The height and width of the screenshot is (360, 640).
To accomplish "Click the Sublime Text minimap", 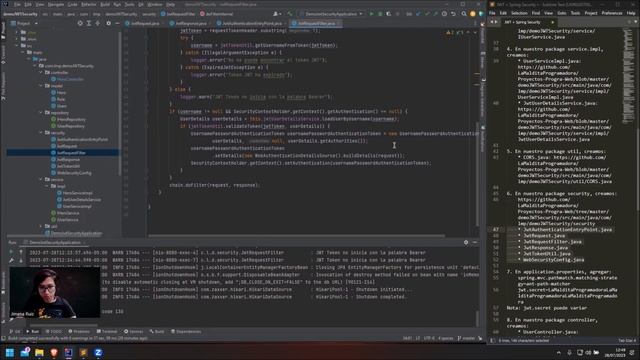I will click(629, 76).
